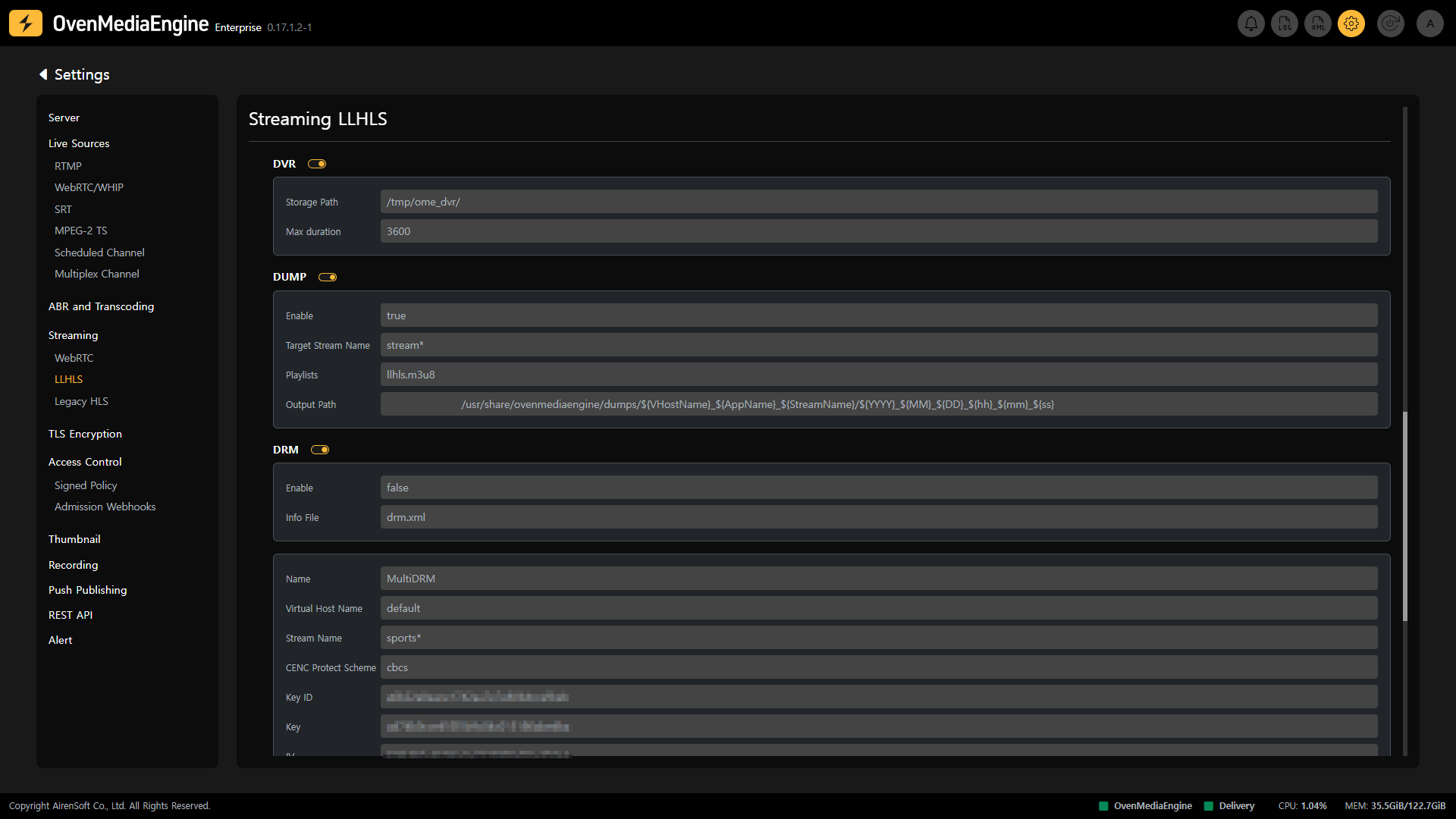This screenshot has width=1456, height=819.
Task: Open the LOG file viewer icon
Action: [x=1285, y=24]
